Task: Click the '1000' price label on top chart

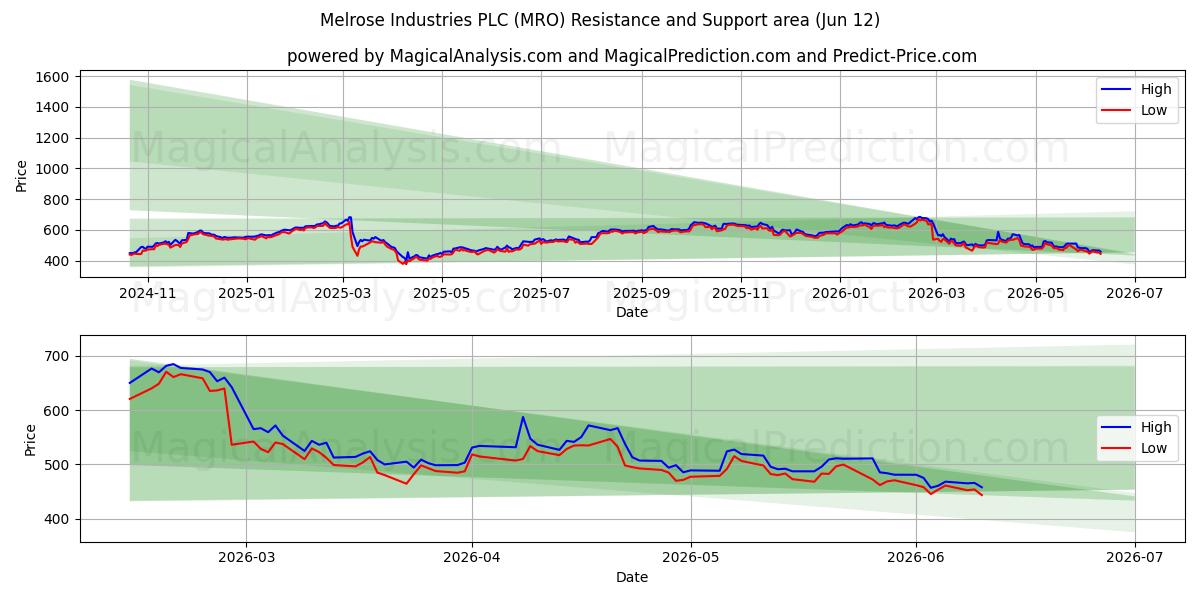Action: [51, 169]
